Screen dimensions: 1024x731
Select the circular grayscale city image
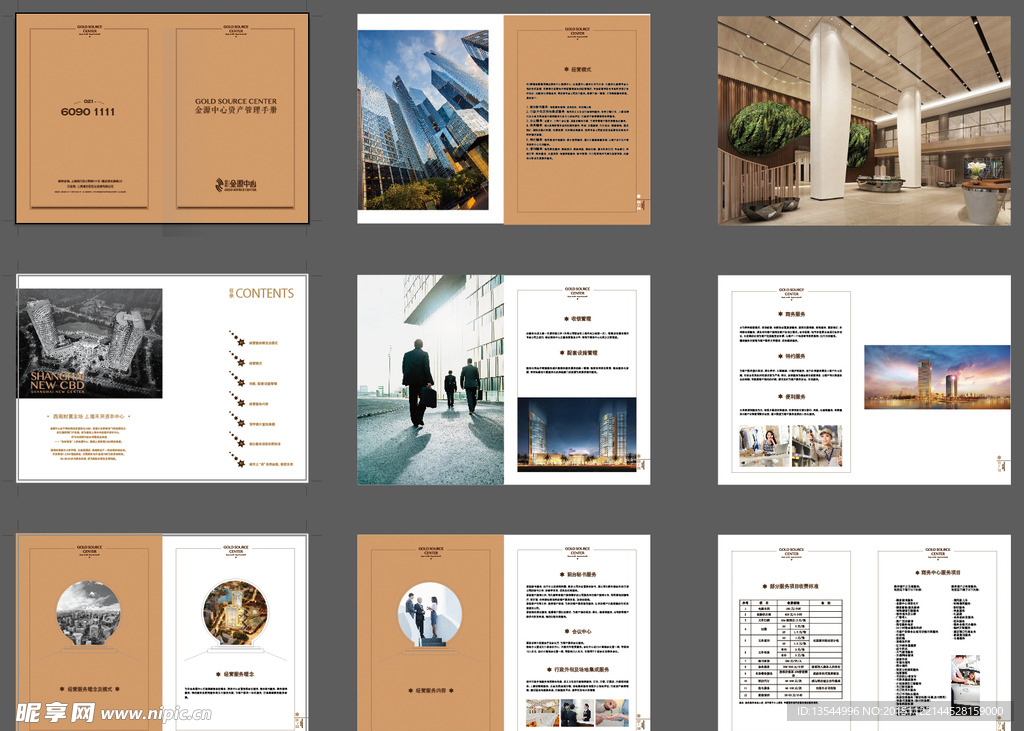click(x=88, y=613)
